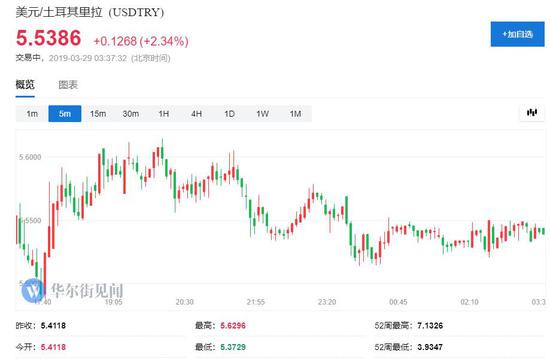Open the 图表 tab
The width and height of the screenshot is (550, 362).
(68, 85)
